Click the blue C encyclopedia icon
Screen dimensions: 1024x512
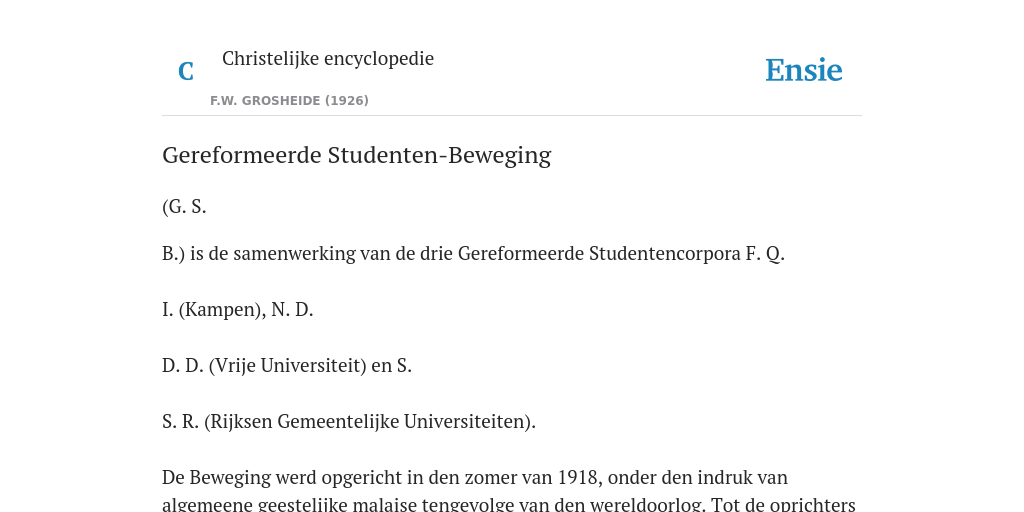pos(186,71)
